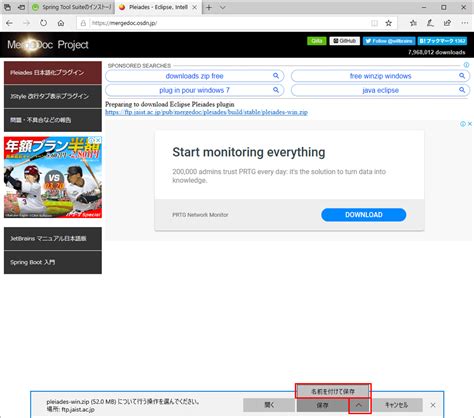
Task: Open reading view icon in address bar
Action: pyautogui.click(x=375, y=23)
